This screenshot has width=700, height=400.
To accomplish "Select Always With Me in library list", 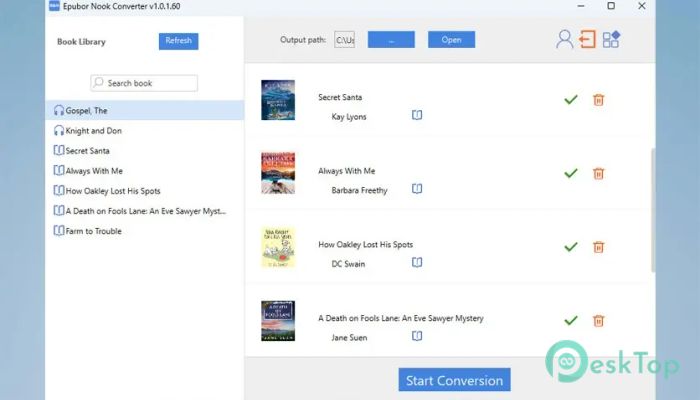I will coord(145,171).
